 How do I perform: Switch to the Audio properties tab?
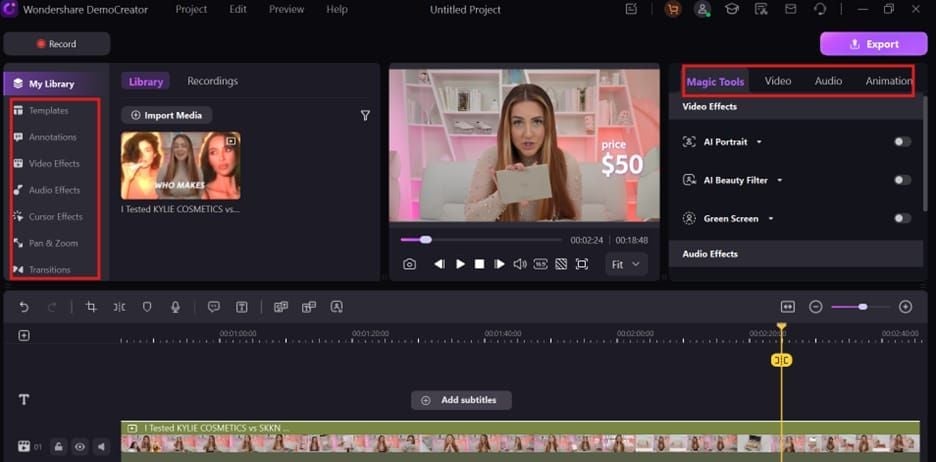tap(829, 81)
